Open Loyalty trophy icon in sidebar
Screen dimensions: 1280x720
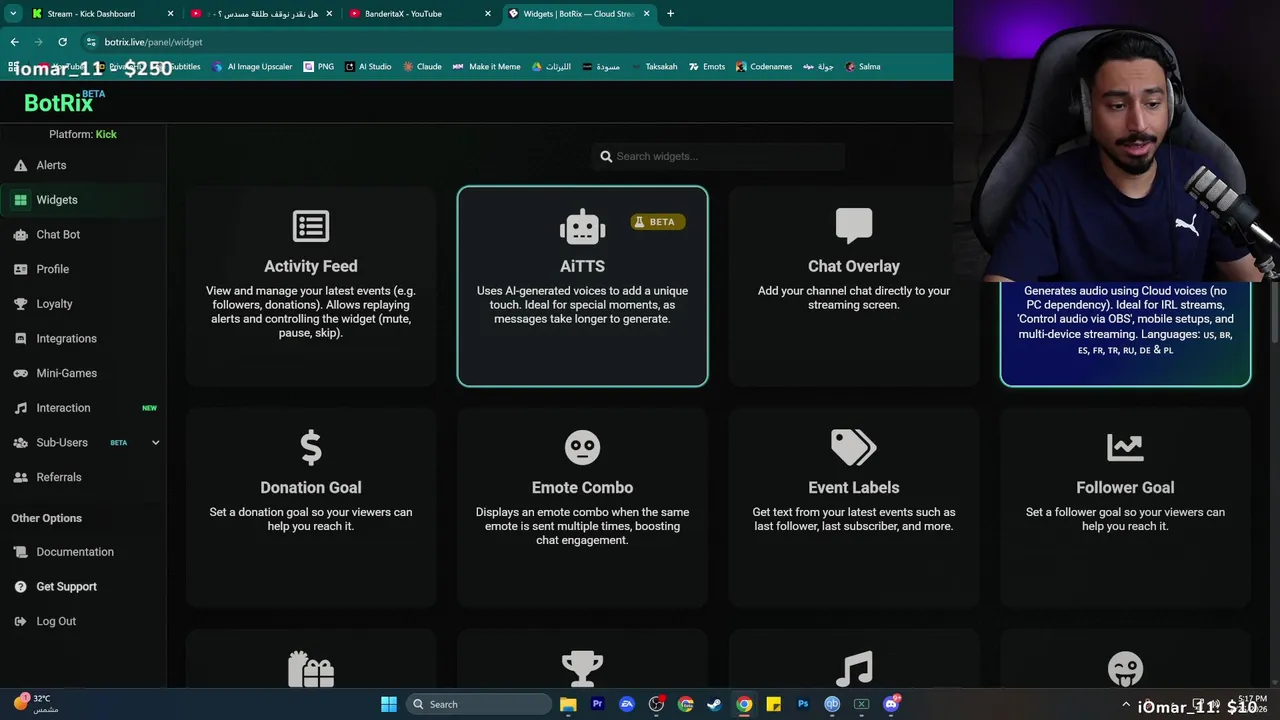[x=20, y=304]
